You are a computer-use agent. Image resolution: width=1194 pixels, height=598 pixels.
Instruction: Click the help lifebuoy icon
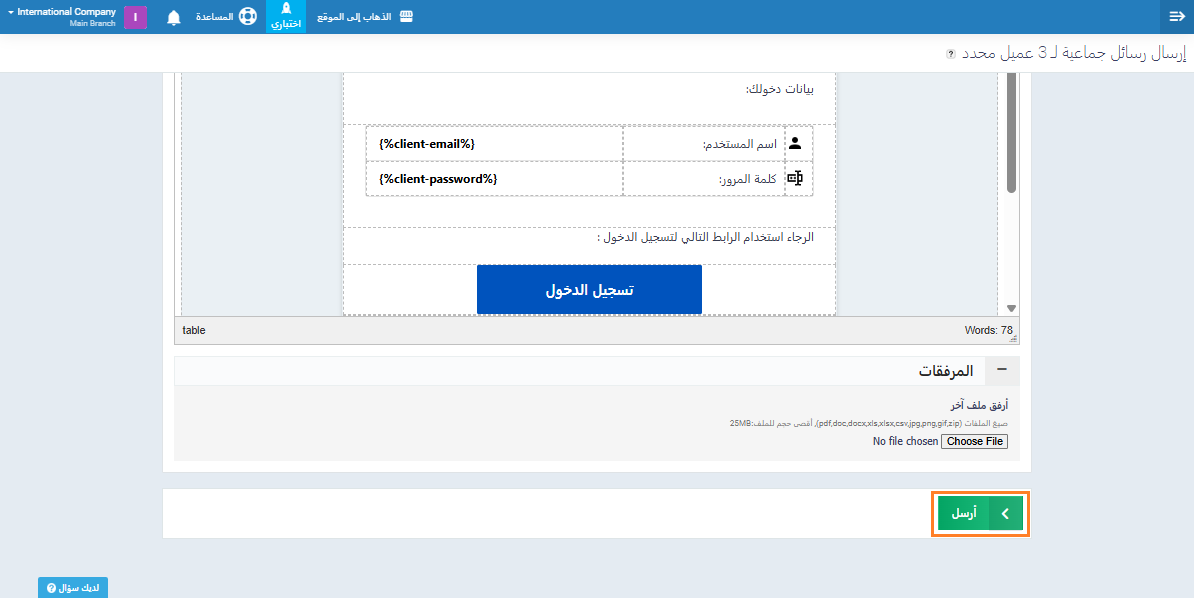pos(247,17)
